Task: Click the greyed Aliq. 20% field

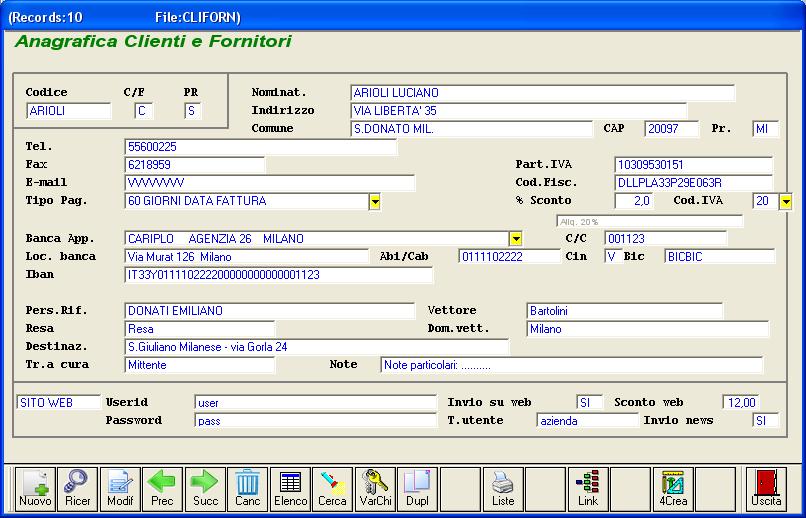Action: point(650,222)
